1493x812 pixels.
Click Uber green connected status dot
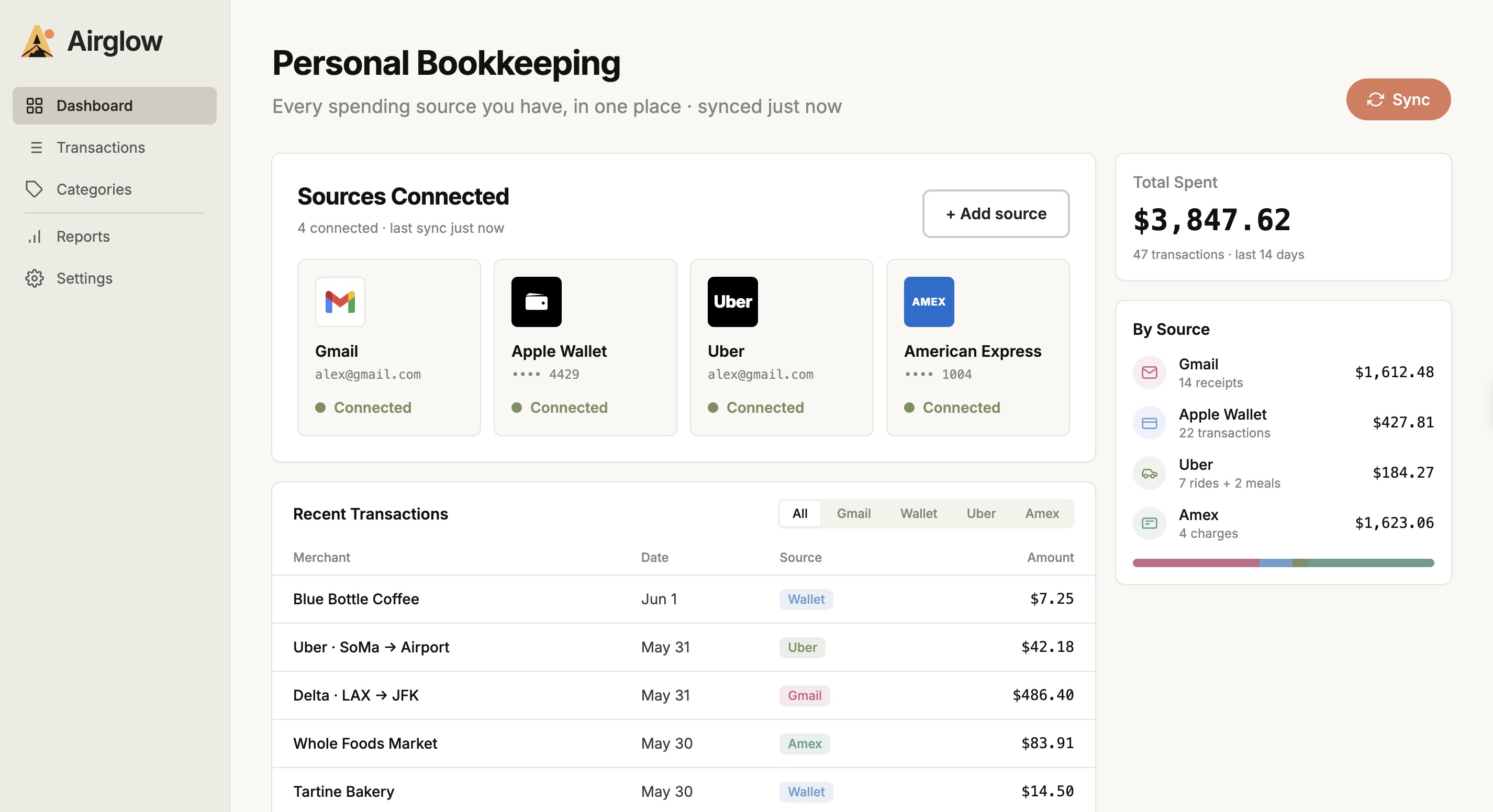pos(713,407)
